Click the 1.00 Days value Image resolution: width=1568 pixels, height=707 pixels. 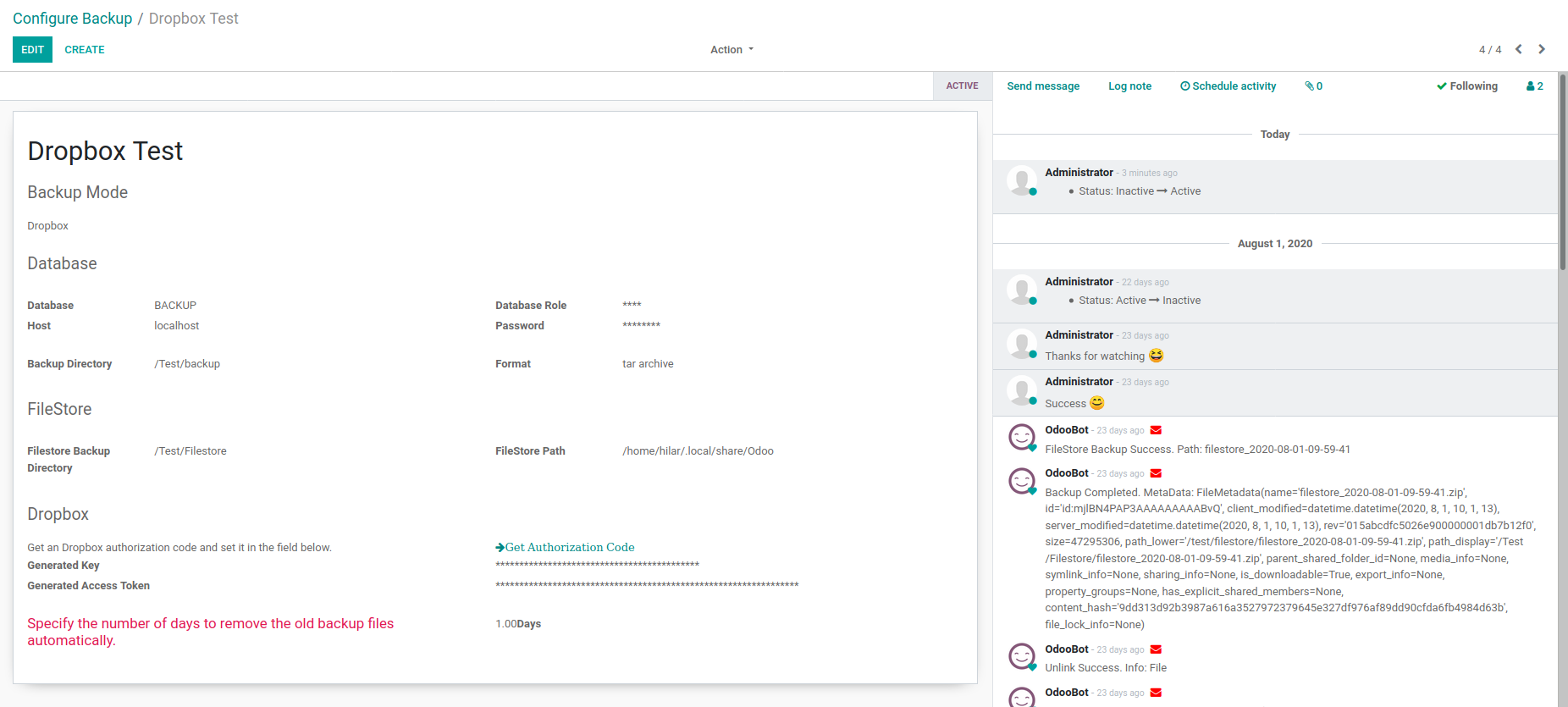point(518,624)
